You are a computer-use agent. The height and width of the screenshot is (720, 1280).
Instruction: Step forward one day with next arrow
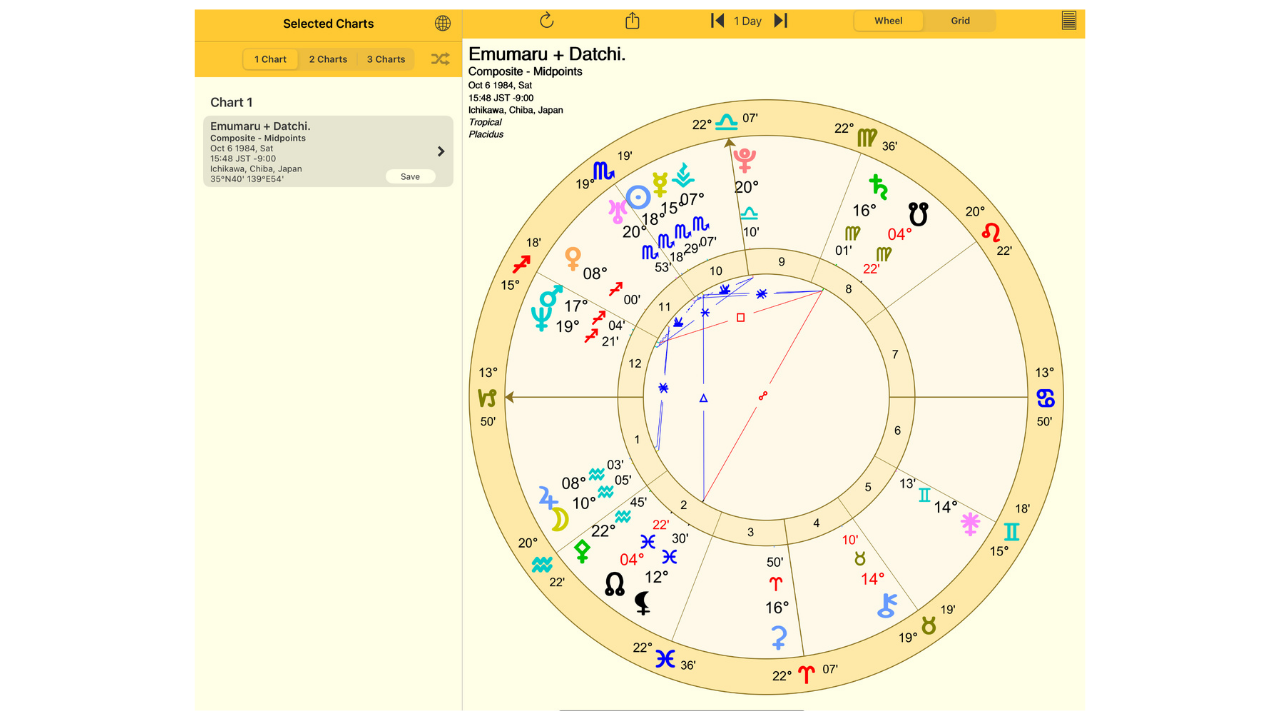781,21
